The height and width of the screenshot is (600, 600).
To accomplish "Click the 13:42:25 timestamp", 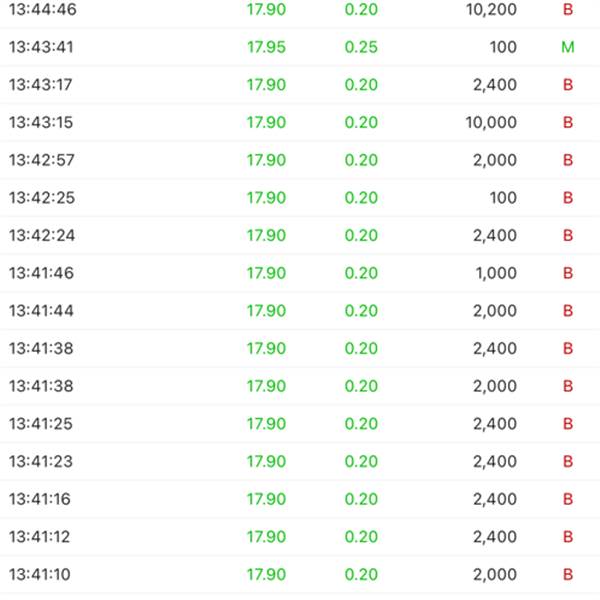I will tap(41, 198).
